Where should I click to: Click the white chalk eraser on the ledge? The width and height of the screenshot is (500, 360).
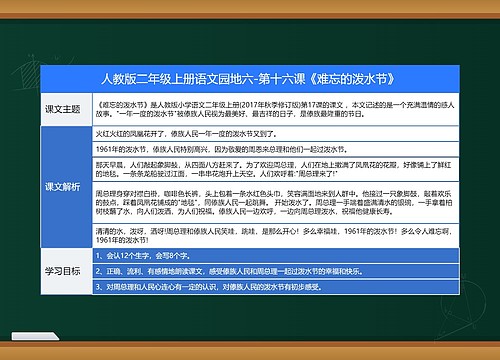[x=35, y=336]
